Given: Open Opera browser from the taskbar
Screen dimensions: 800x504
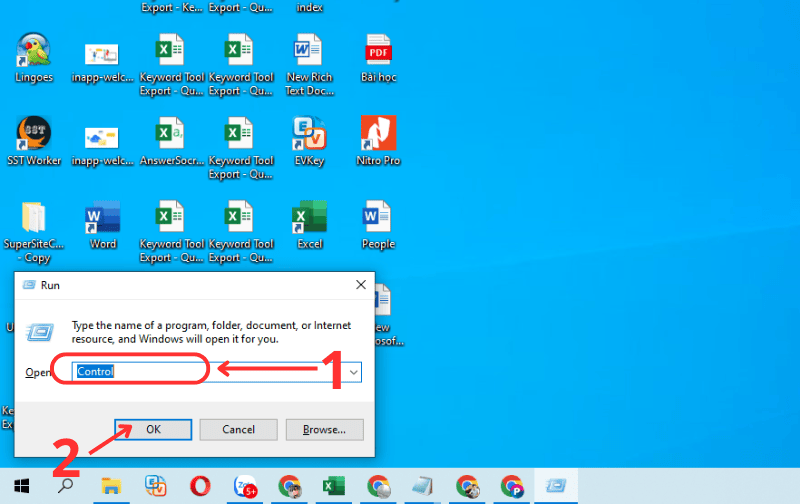Looking at the screenshot, I should coord(200,486).
